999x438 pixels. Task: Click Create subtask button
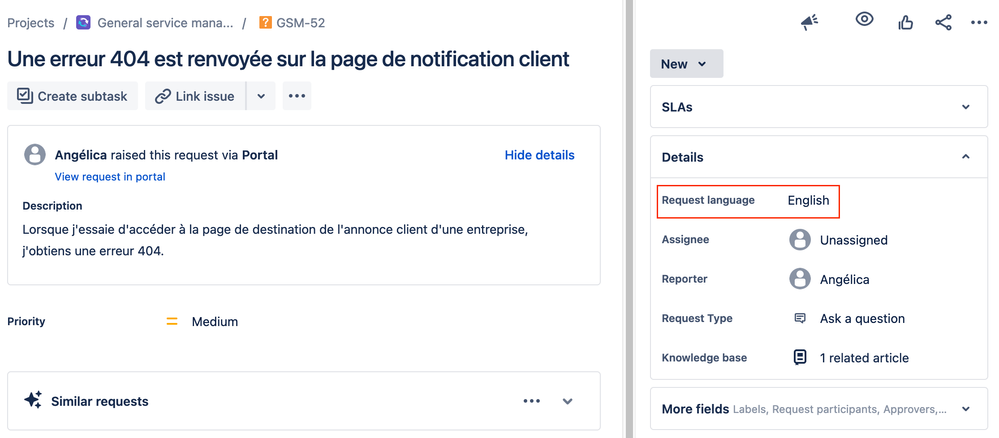[x=73, y=96]
